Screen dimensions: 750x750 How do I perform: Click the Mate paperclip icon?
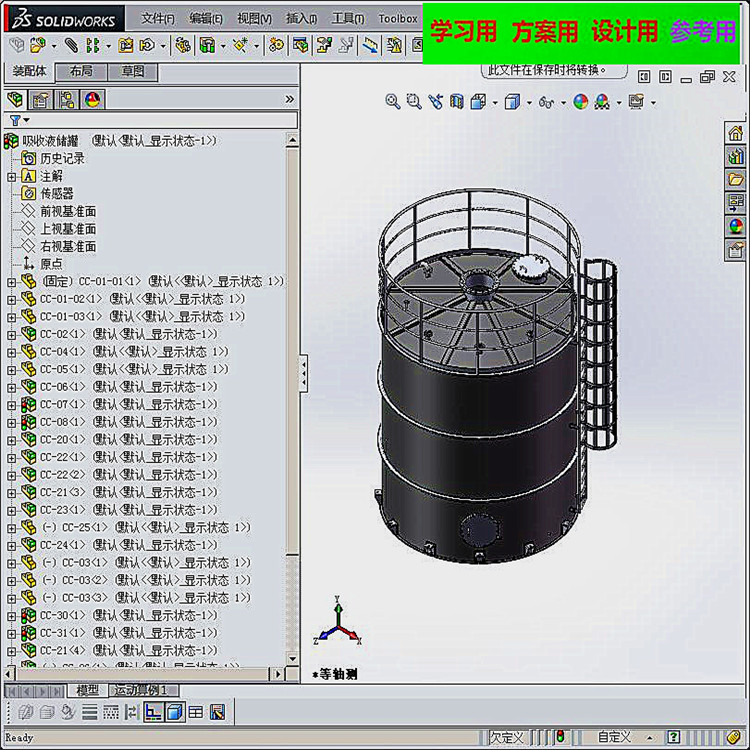pos(71,45)
